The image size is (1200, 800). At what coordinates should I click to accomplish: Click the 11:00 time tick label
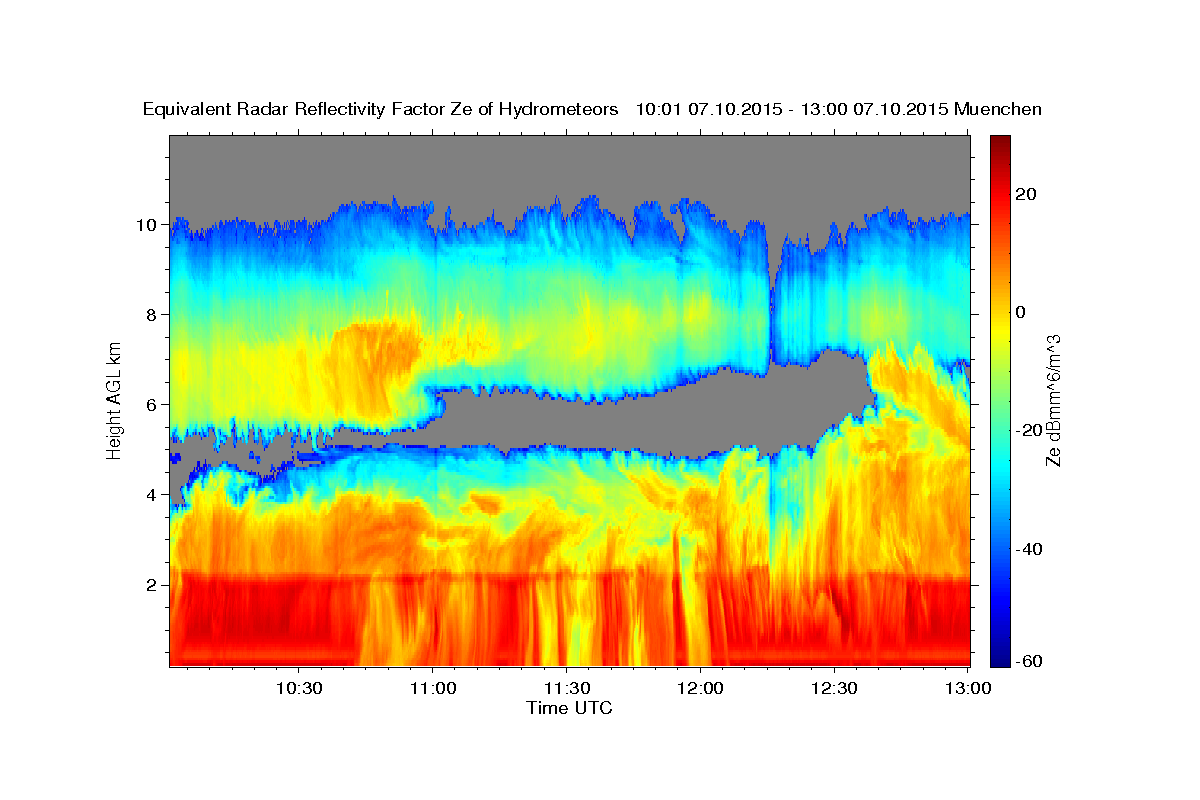[433, 688]
